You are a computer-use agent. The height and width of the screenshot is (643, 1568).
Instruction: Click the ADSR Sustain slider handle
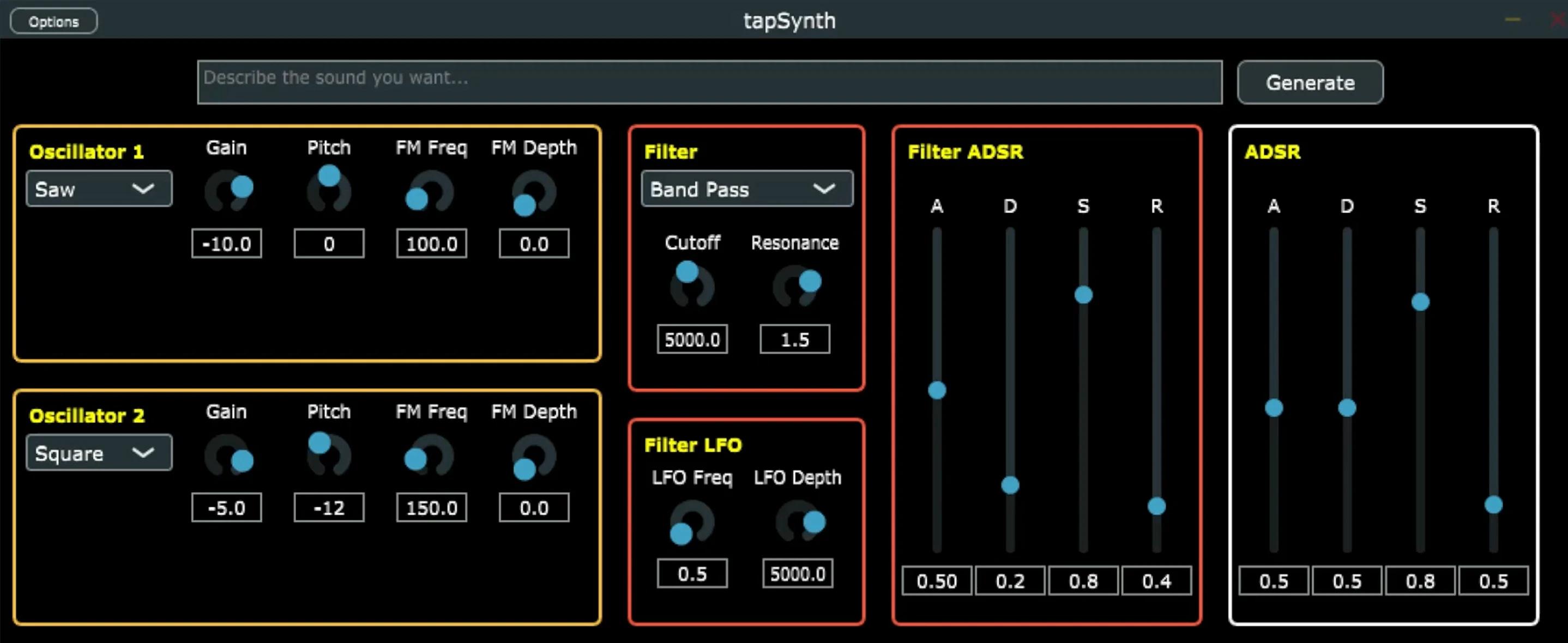coord(1420,301)
